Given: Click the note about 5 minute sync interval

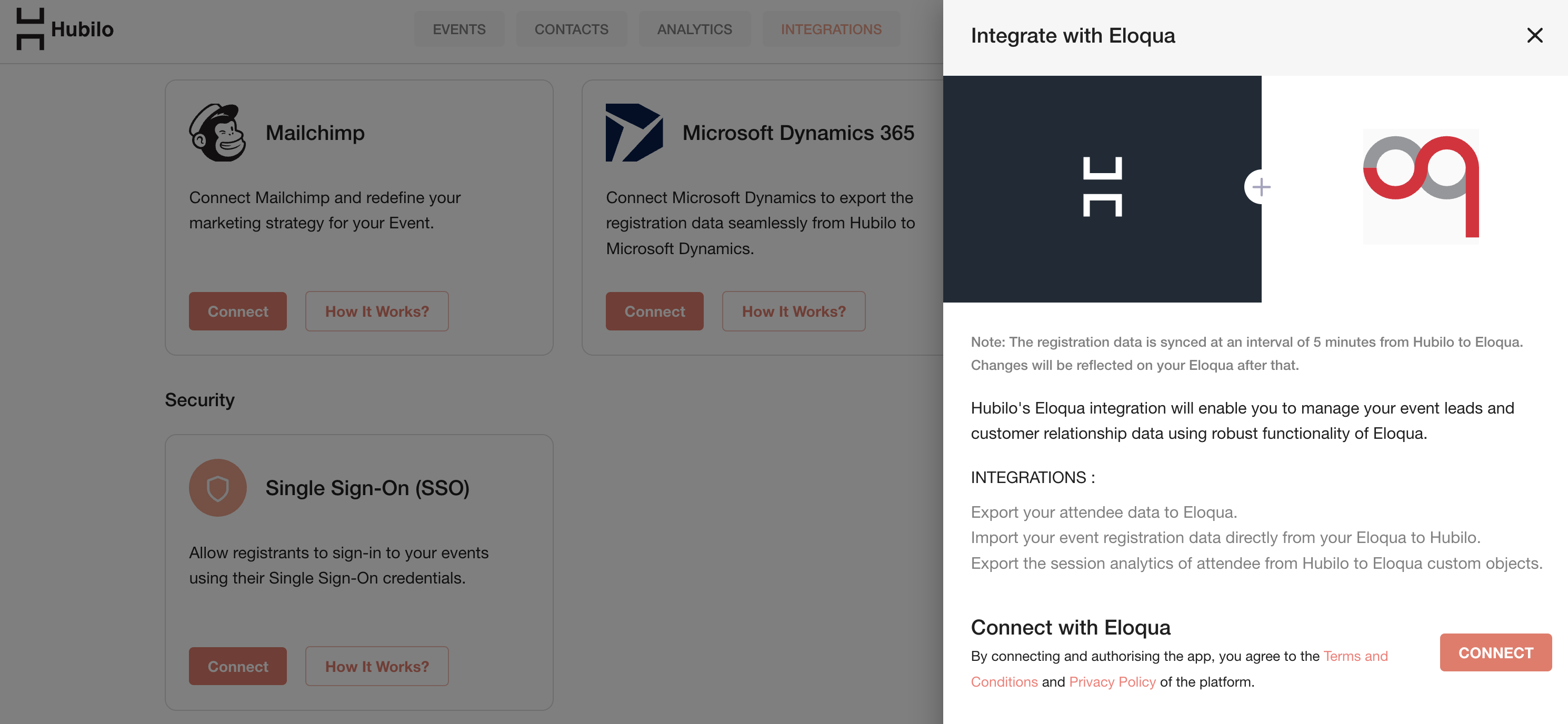Looking at the screenshot, I should [x=1246, y=353].
